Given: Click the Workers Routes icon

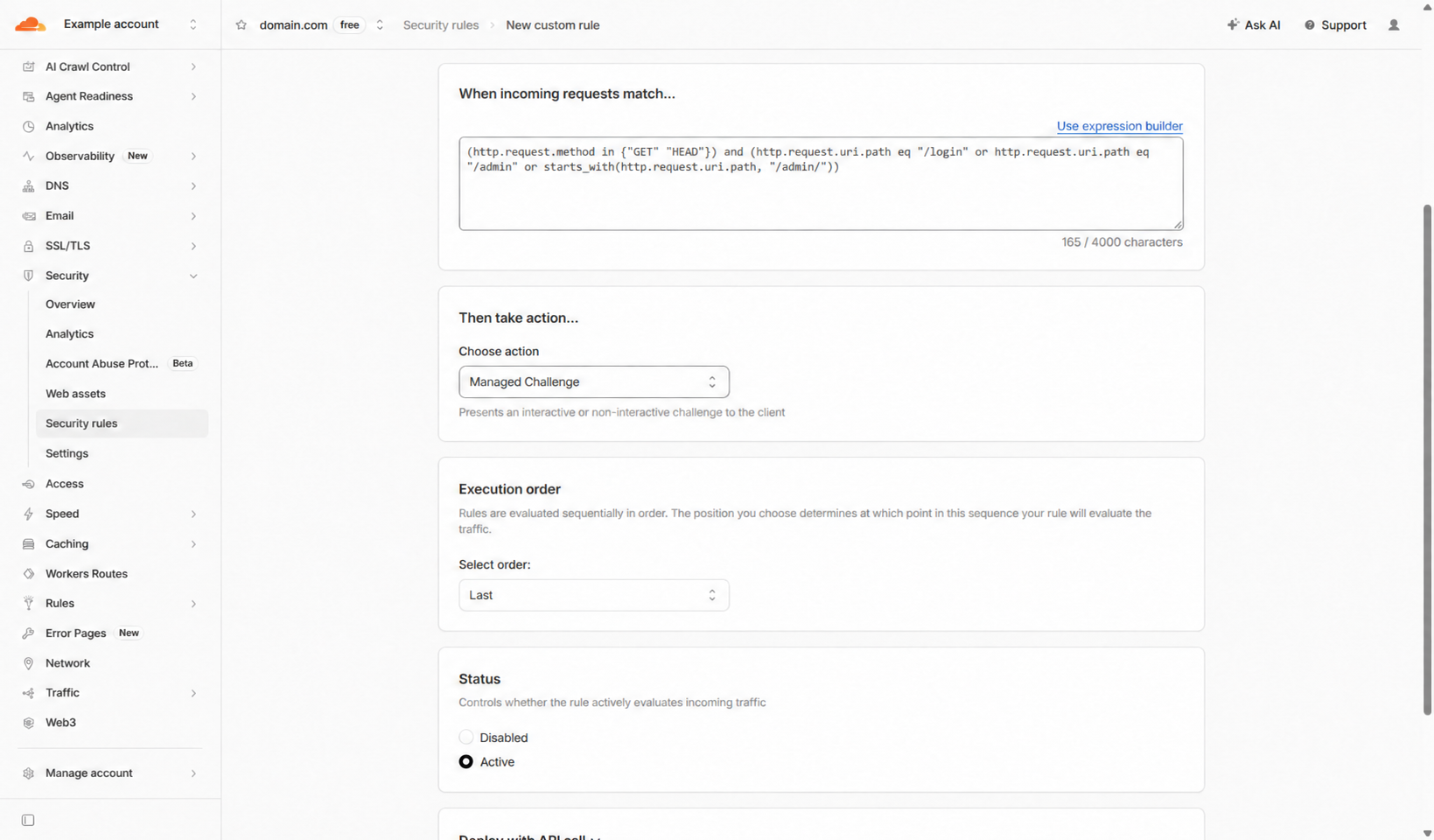Looking at the screenshot, I should pyautogui.click(x=28, y=574).
